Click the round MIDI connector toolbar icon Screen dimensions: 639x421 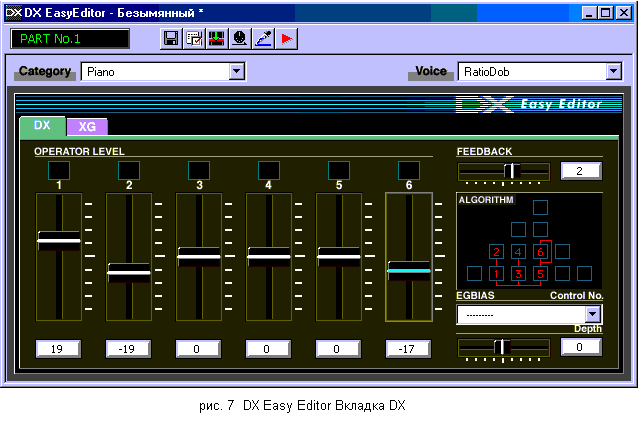coord(239,39)
